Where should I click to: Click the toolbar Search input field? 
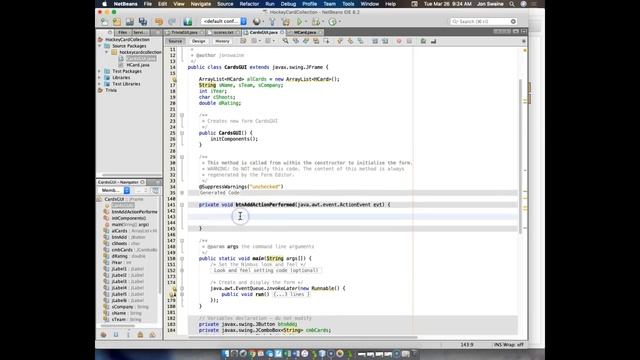click(x=482, y=21)
